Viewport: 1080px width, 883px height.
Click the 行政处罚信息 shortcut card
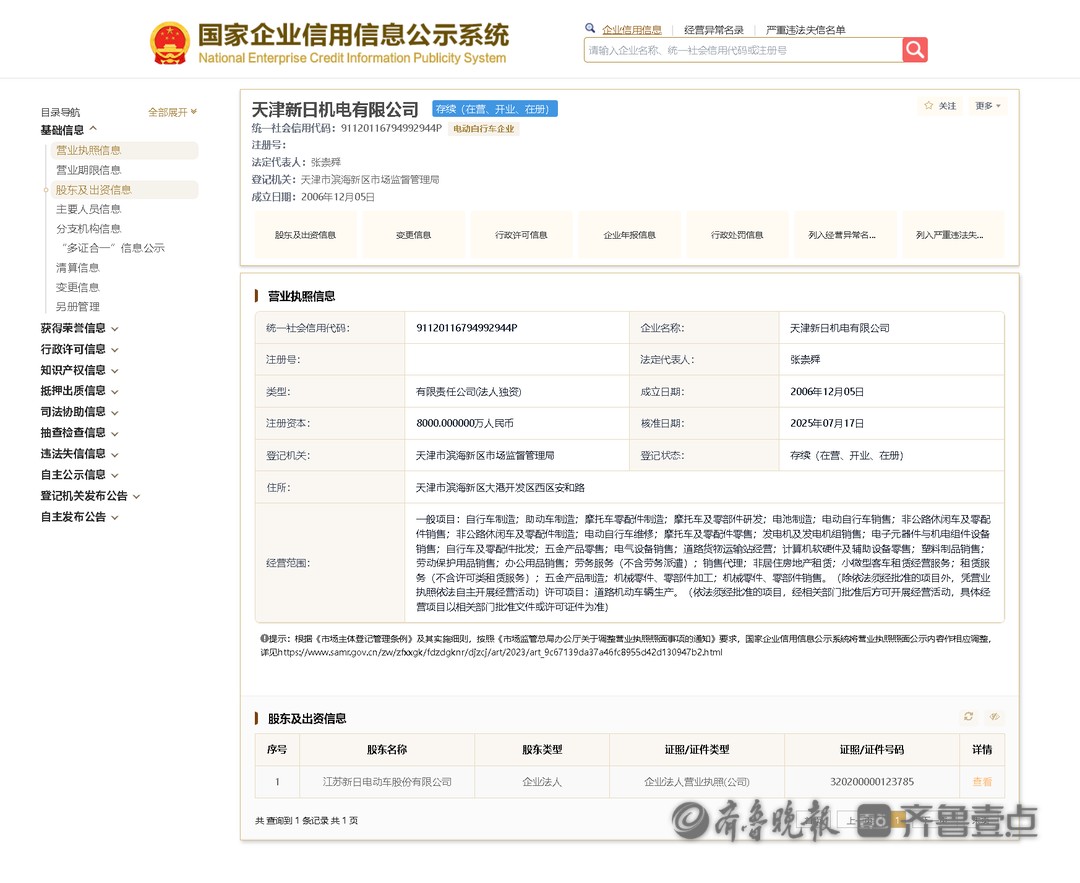tap(737, 235)
